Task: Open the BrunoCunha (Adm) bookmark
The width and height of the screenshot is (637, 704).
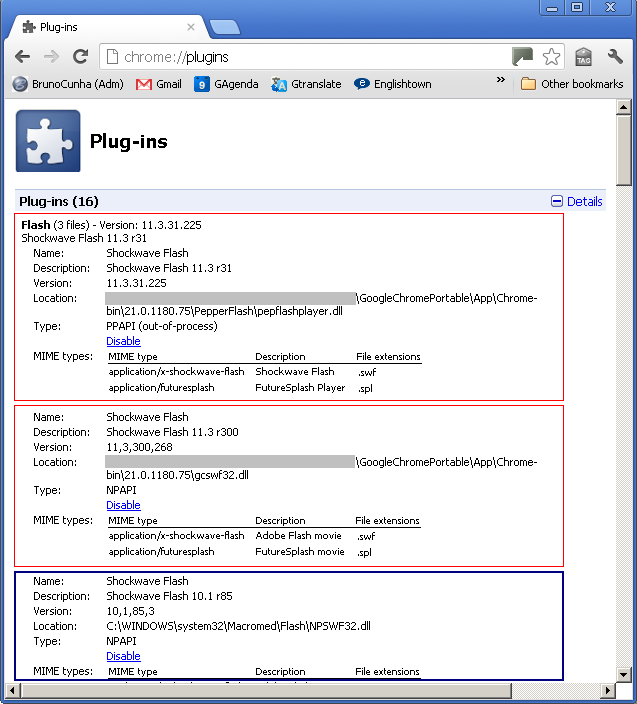Action: point(68,84)
